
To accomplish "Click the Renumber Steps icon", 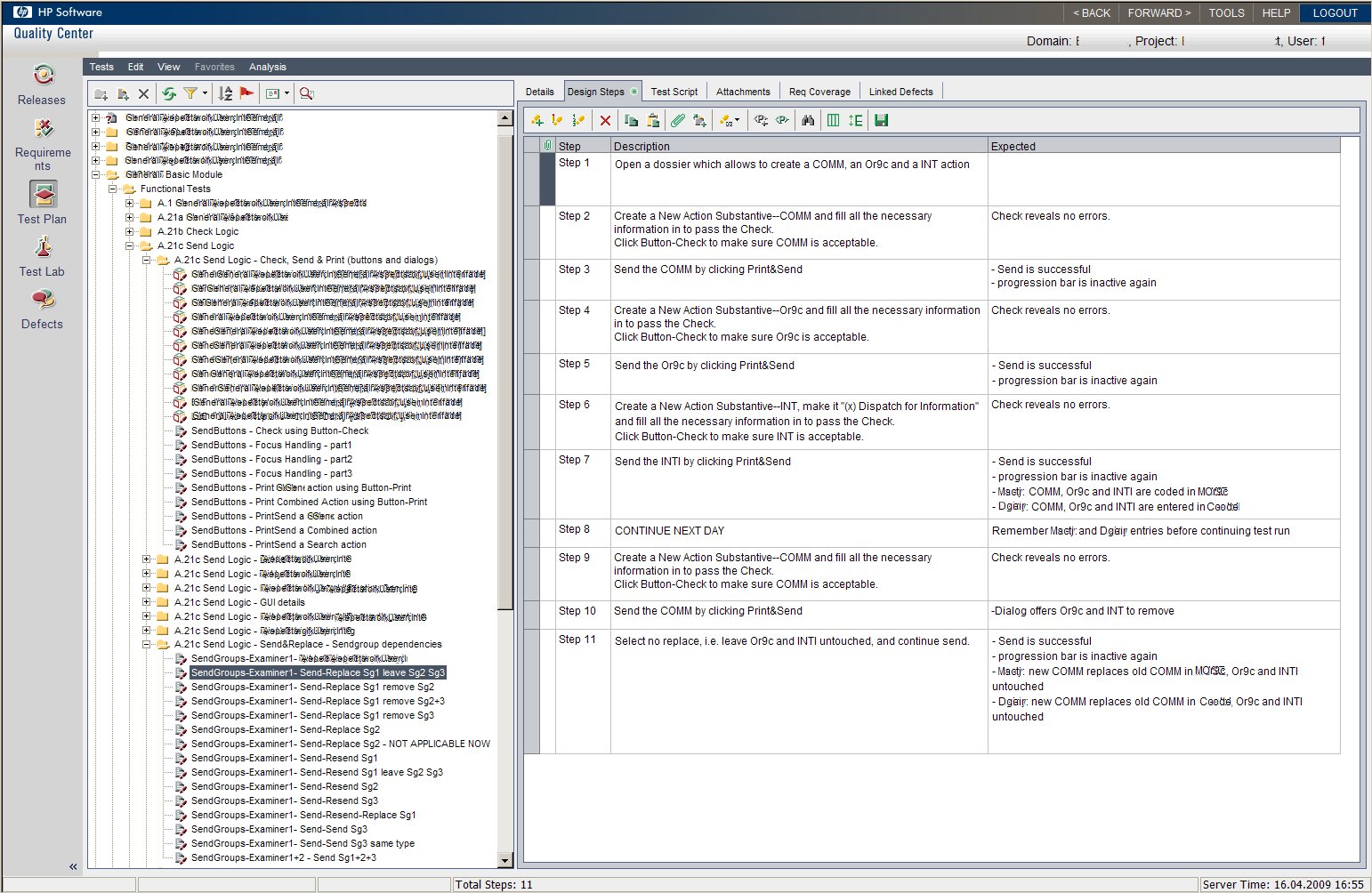I will coord(579,120).
